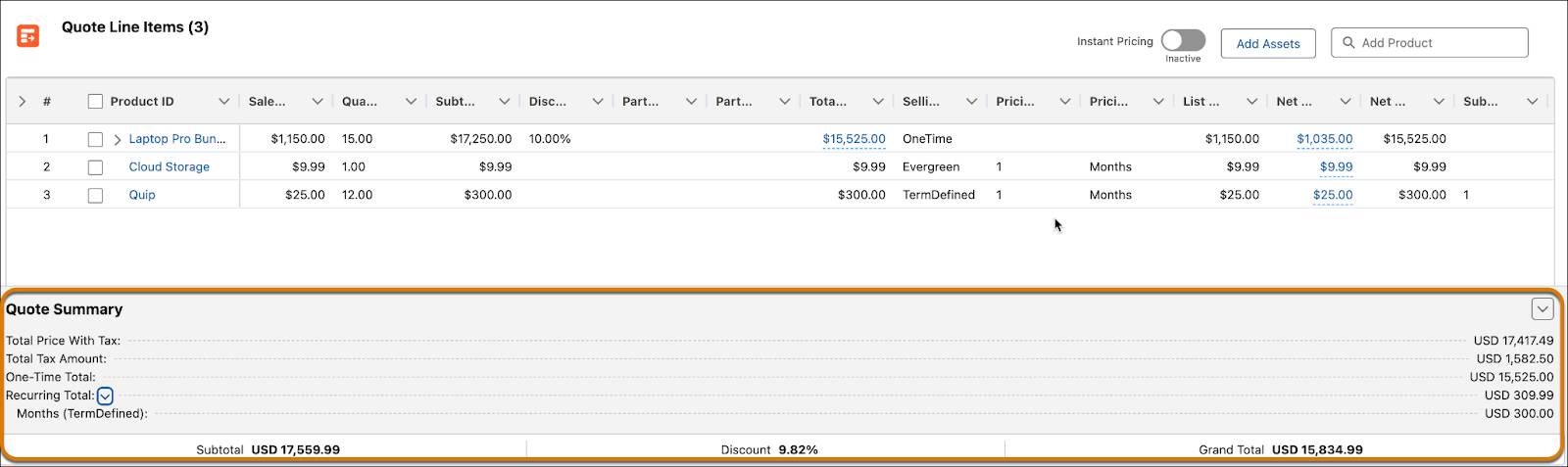Screen dimensions: 1568x467
Task: Open first Part... column dropdown
Action: (x=691, y=101)
